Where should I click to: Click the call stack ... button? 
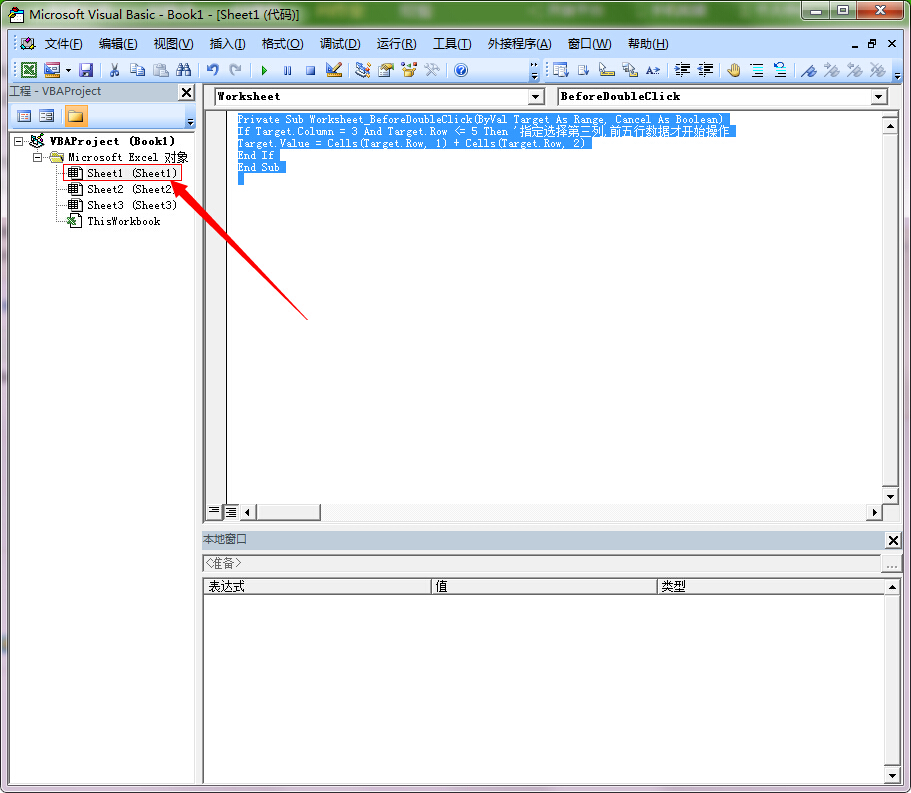tap(892, 564)
